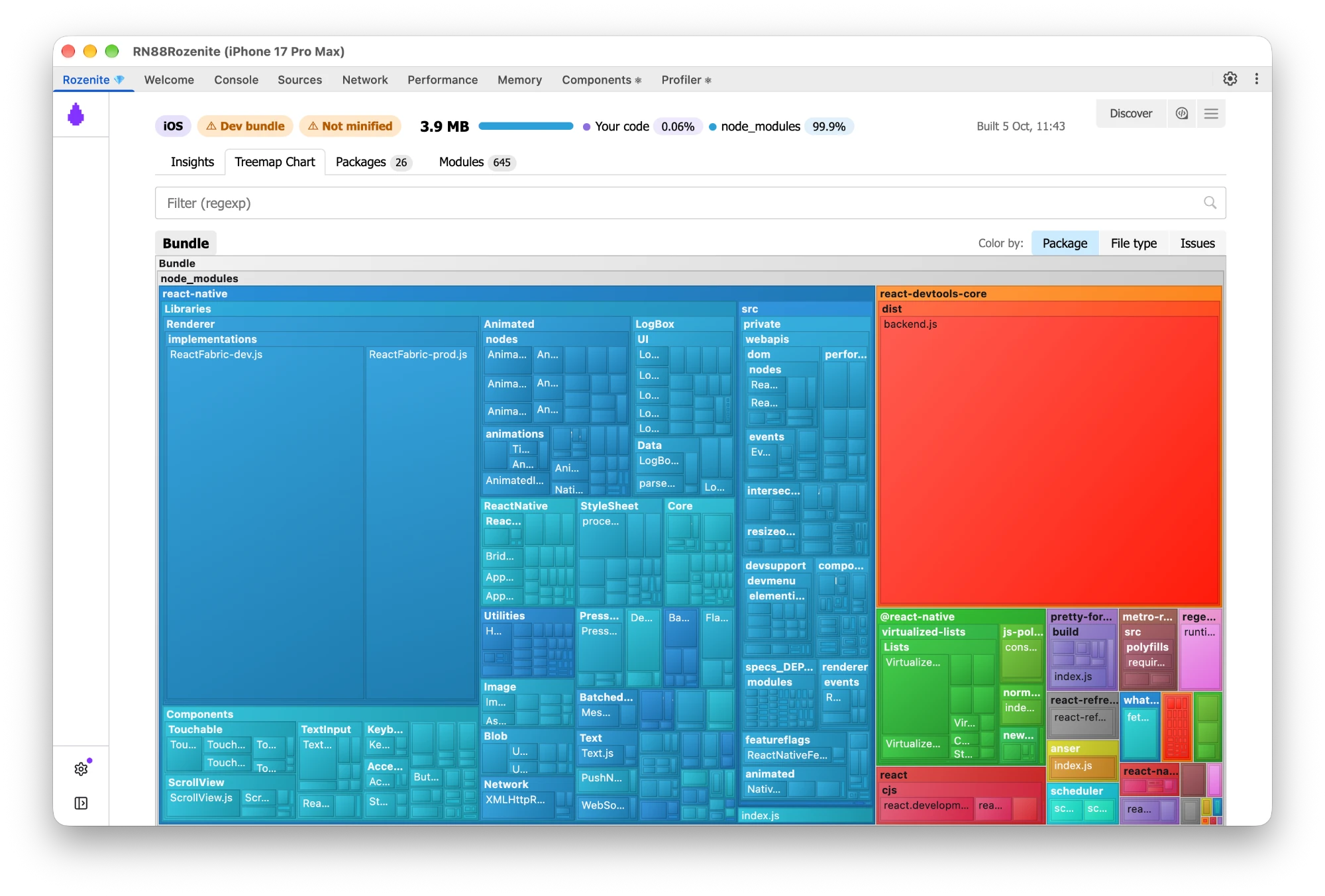Expand the Libraries treemap group header
This screenshot has width=1325, height=896.
coord(449,309)
